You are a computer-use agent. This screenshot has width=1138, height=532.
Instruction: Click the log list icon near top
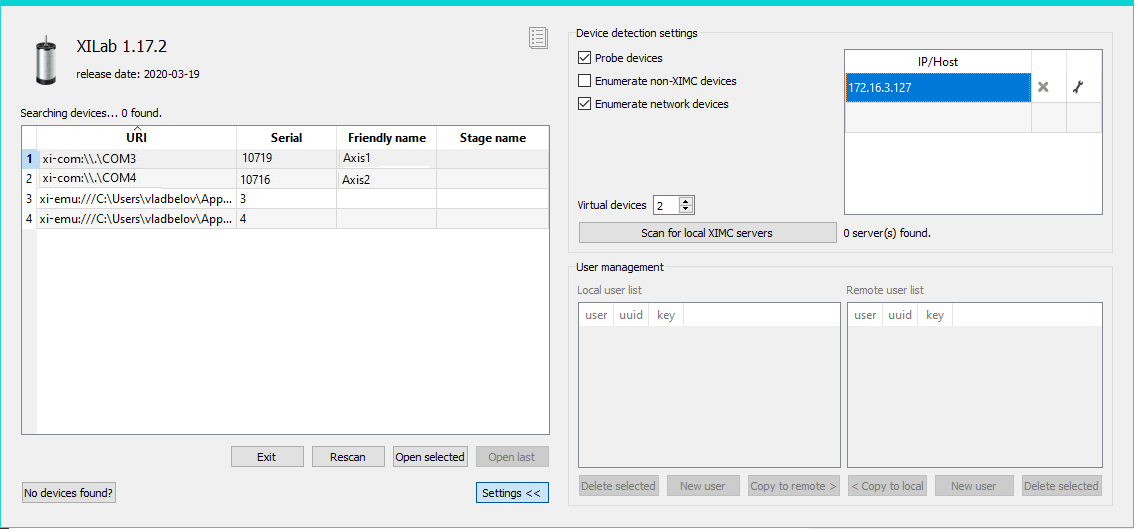pyautogui.click(x=538, y=38)
